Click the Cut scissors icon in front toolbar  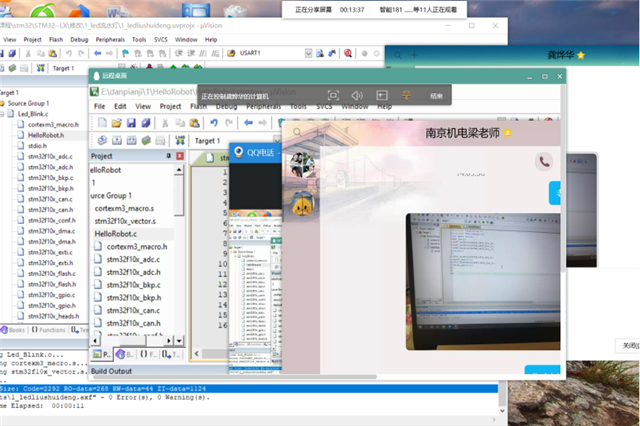(x=163, y=123)
